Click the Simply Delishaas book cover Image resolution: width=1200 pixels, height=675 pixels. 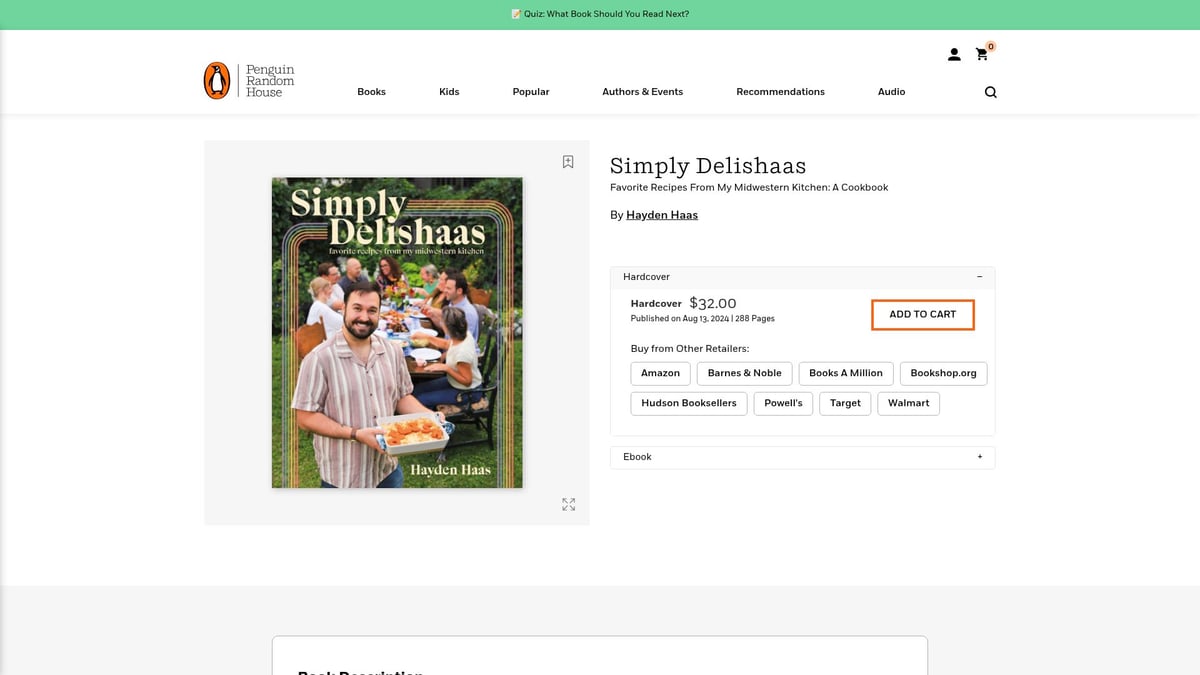point(397,333)
